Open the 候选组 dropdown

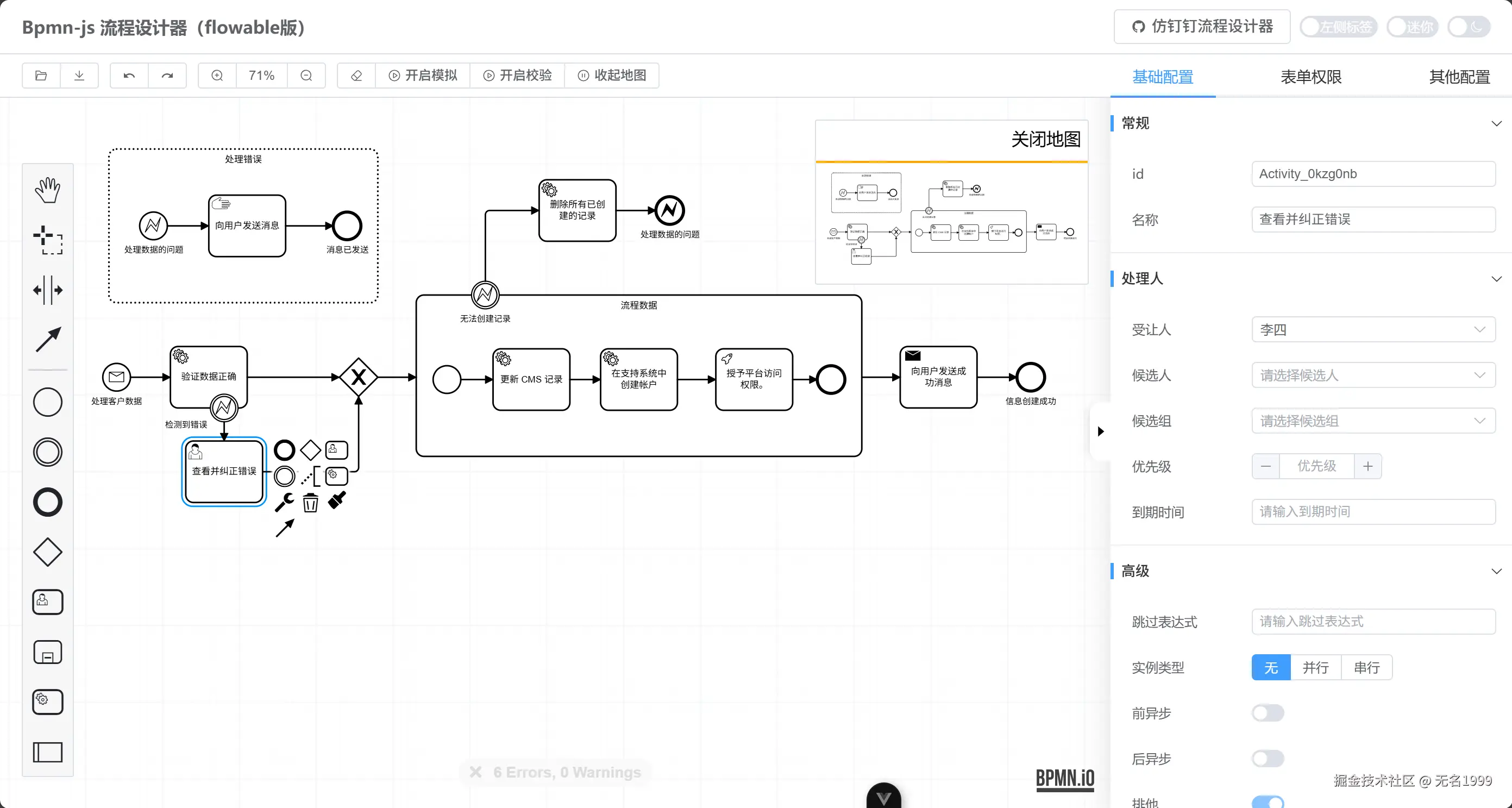(x=1372, y=421)
